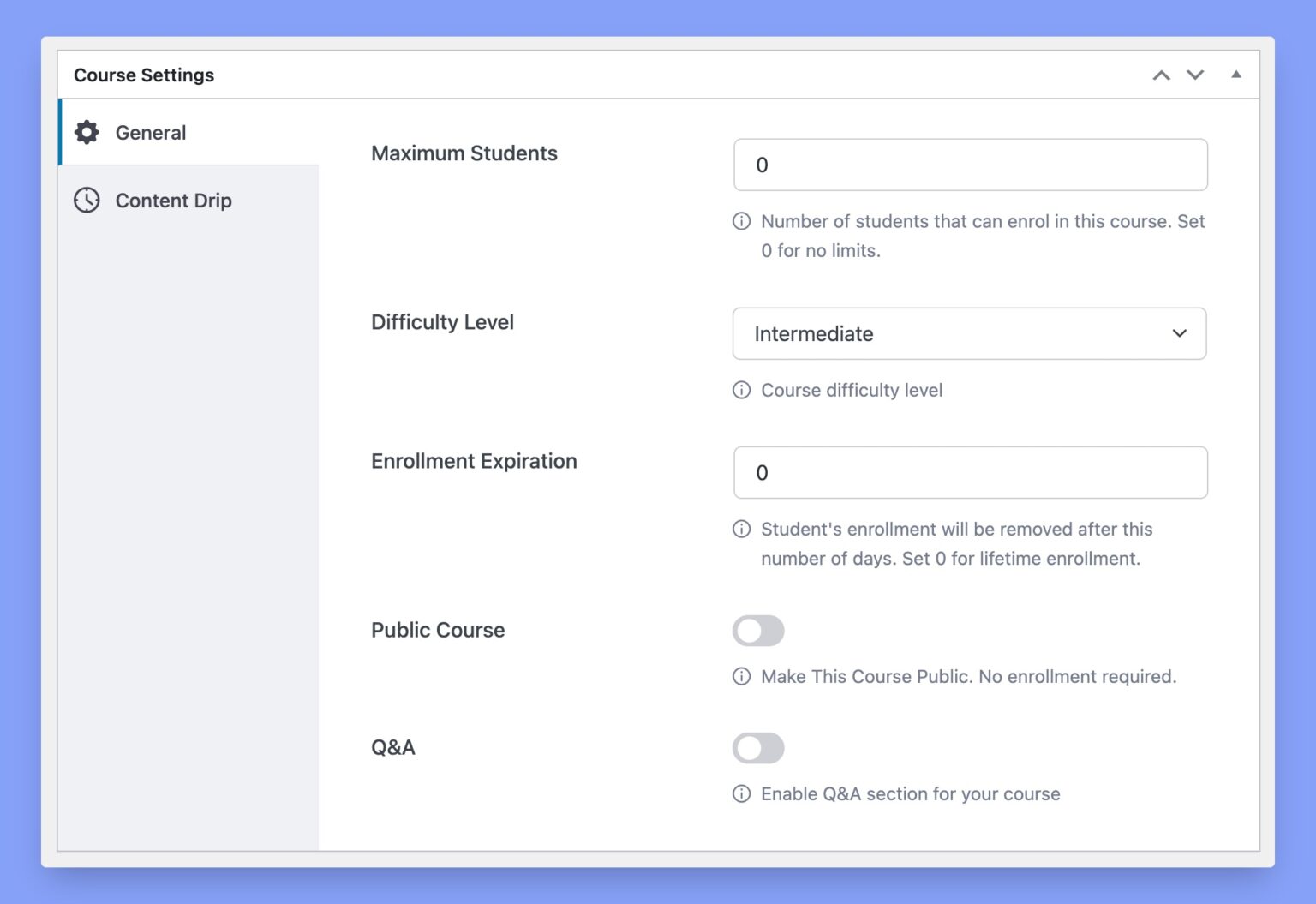Image resolution: width=1316 pixels, height=904 pixels.
Task: Switch to the Content Drip tab
Action: pos(173,200)
